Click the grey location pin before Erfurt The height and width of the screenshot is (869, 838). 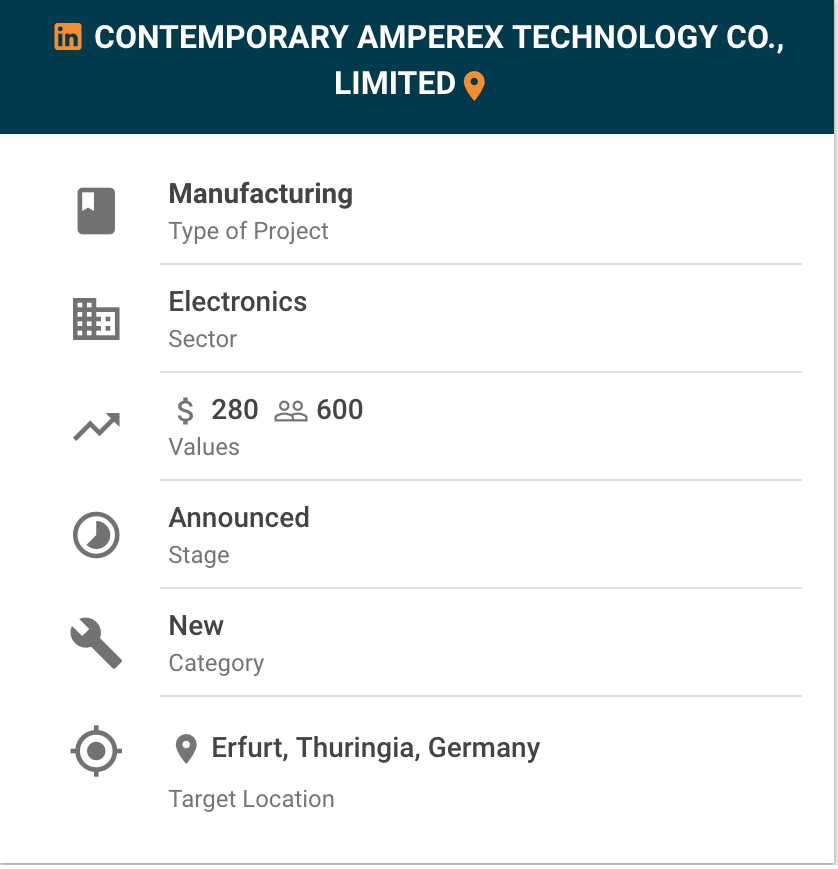pyautogui.click(x=186, y=749)
